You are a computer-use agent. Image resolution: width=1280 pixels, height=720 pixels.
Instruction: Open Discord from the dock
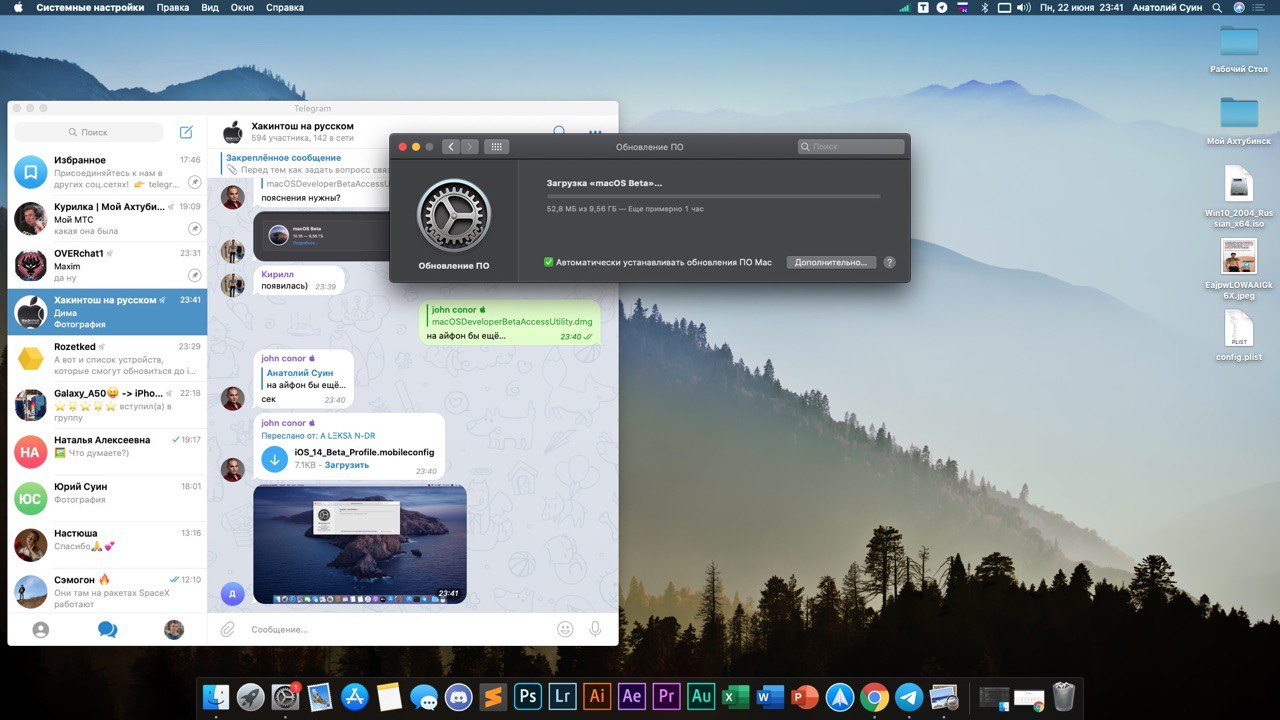point(459,696)
